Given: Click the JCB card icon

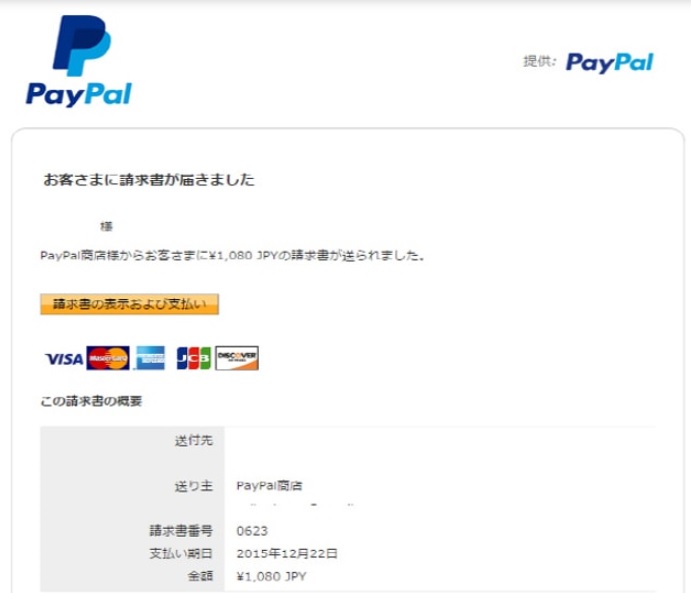Looking at the screenshot, I should [193, 358].
